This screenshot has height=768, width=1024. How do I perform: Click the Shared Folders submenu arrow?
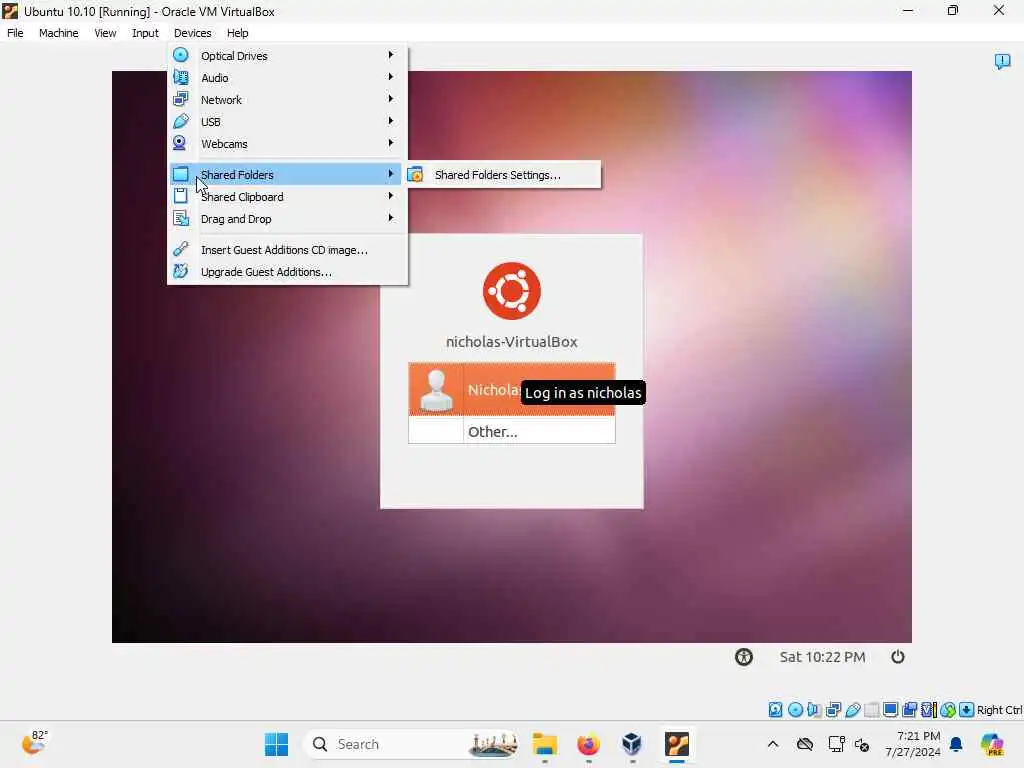(391, 174)
